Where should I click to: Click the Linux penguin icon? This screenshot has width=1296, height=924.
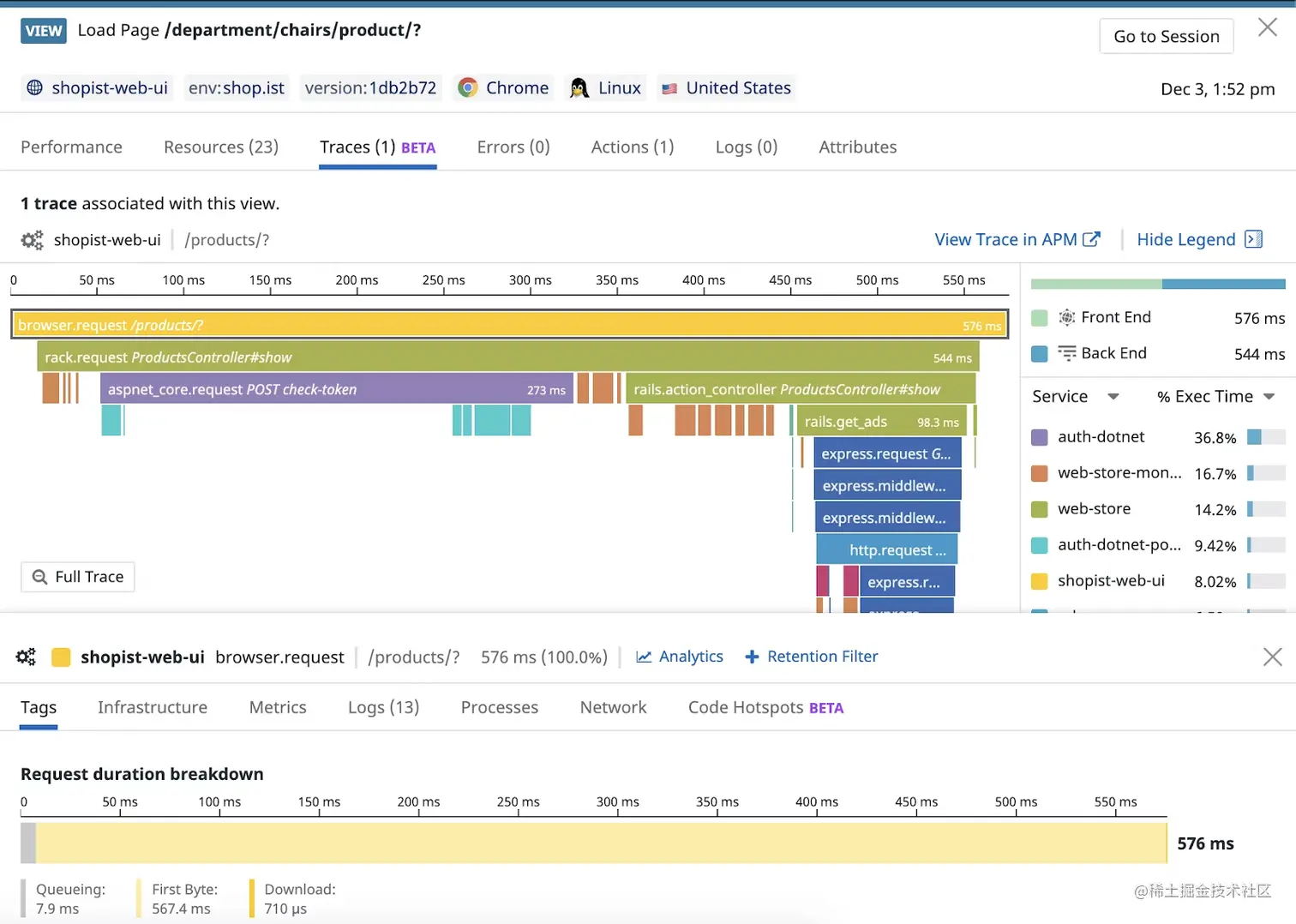(579, 87)
